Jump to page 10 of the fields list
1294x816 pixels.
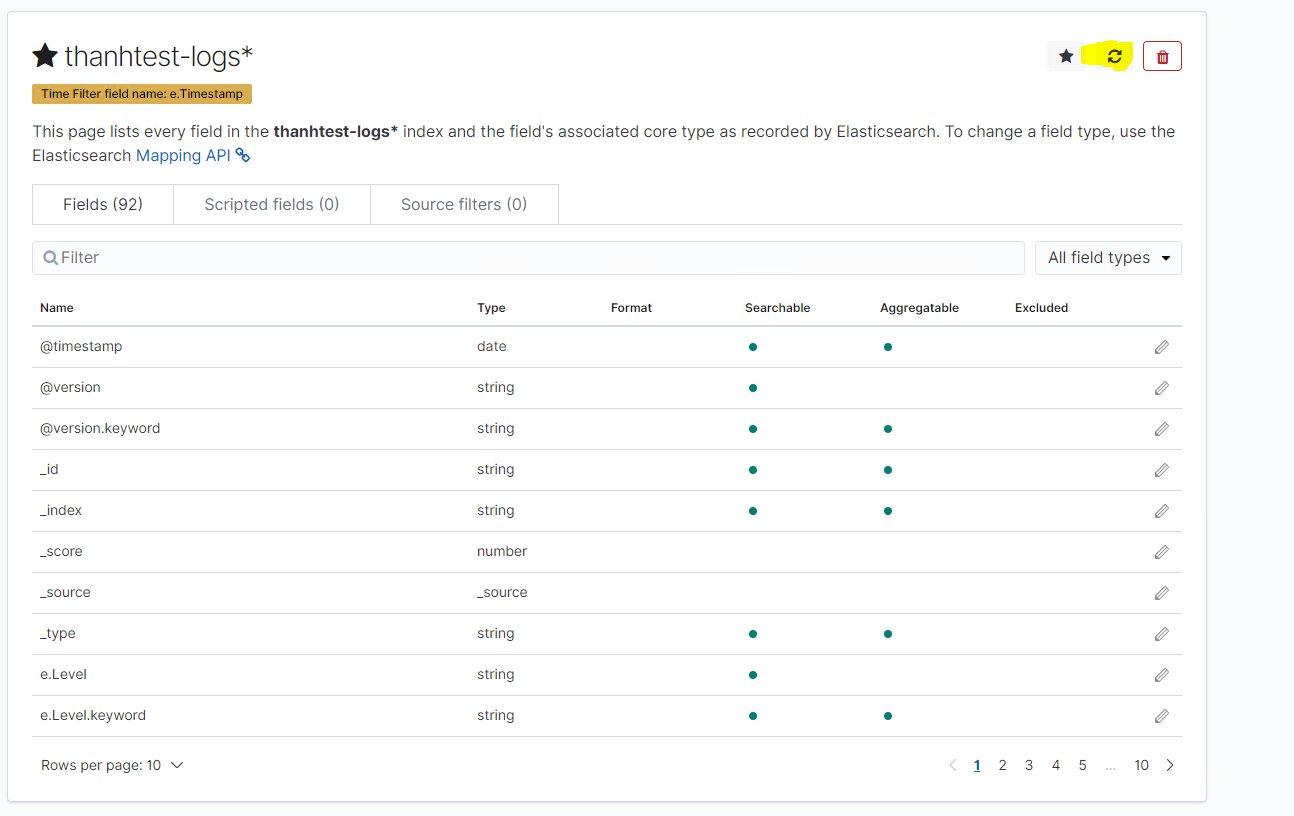1141,764
